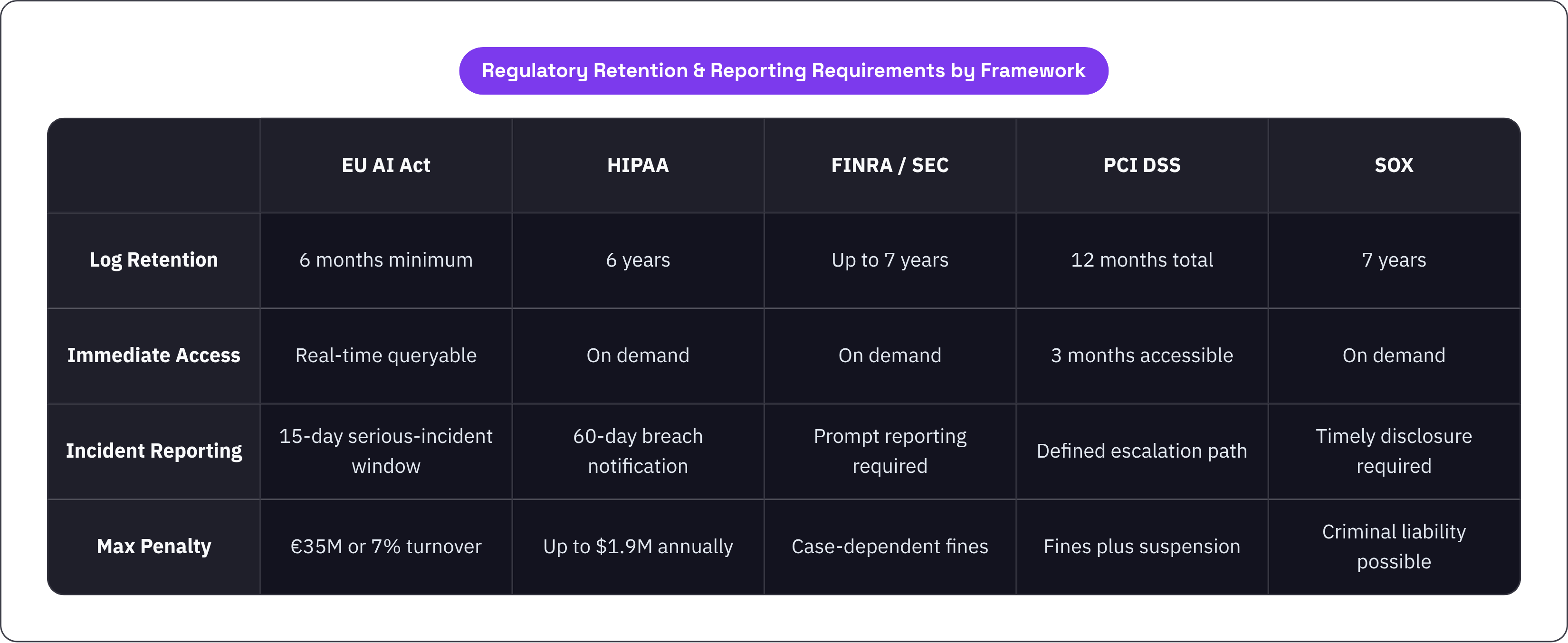Click 'On demand' in the SOX column
This screenshot has width=1568, height=643.
(1394, 355)
